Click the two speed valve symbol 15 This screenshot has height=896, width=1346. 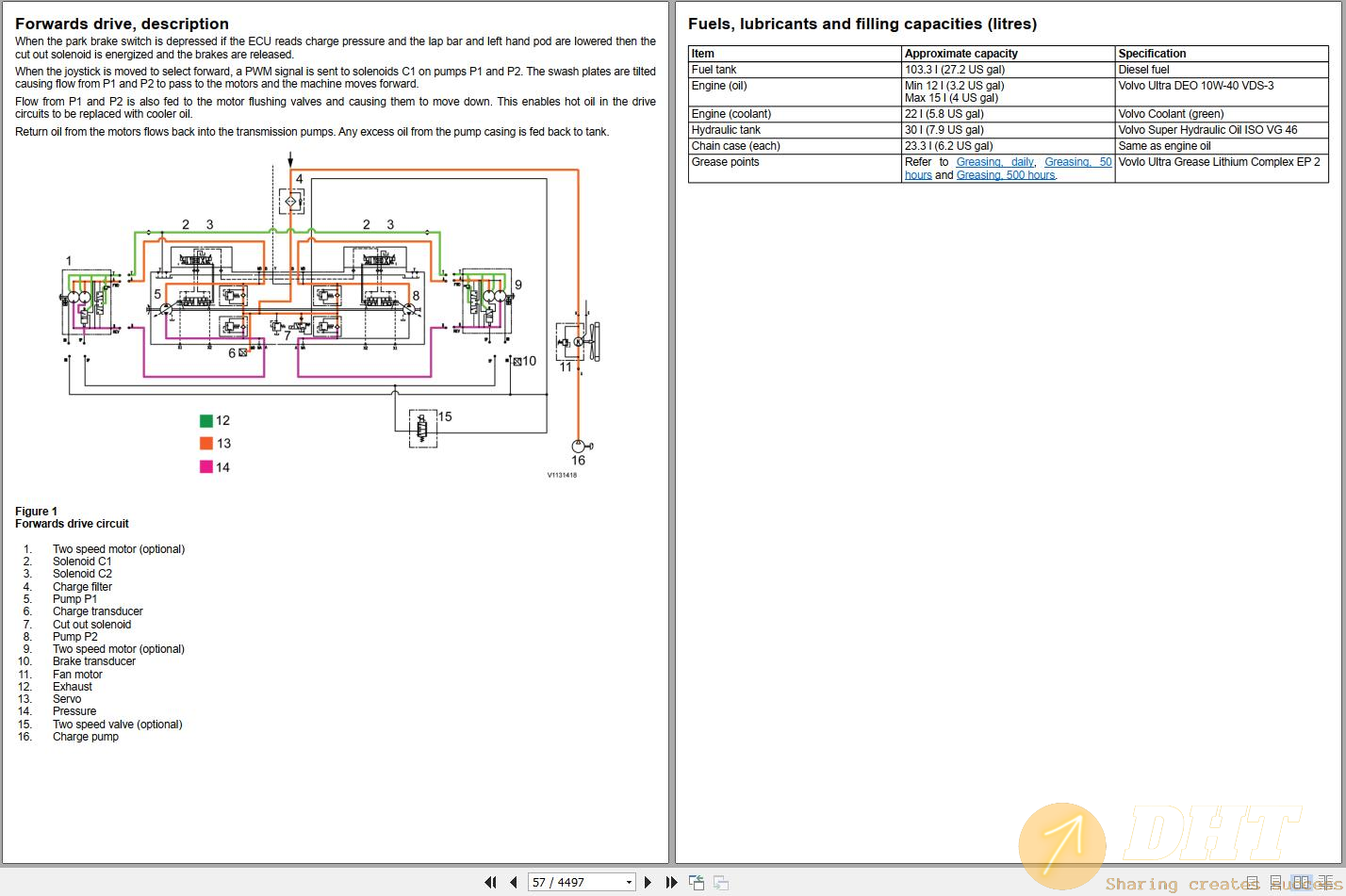click(422, 429)
